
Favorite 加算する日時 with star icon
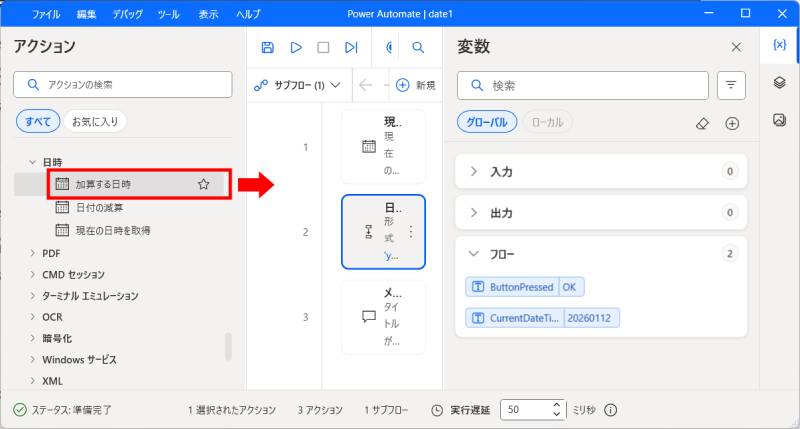204,184
